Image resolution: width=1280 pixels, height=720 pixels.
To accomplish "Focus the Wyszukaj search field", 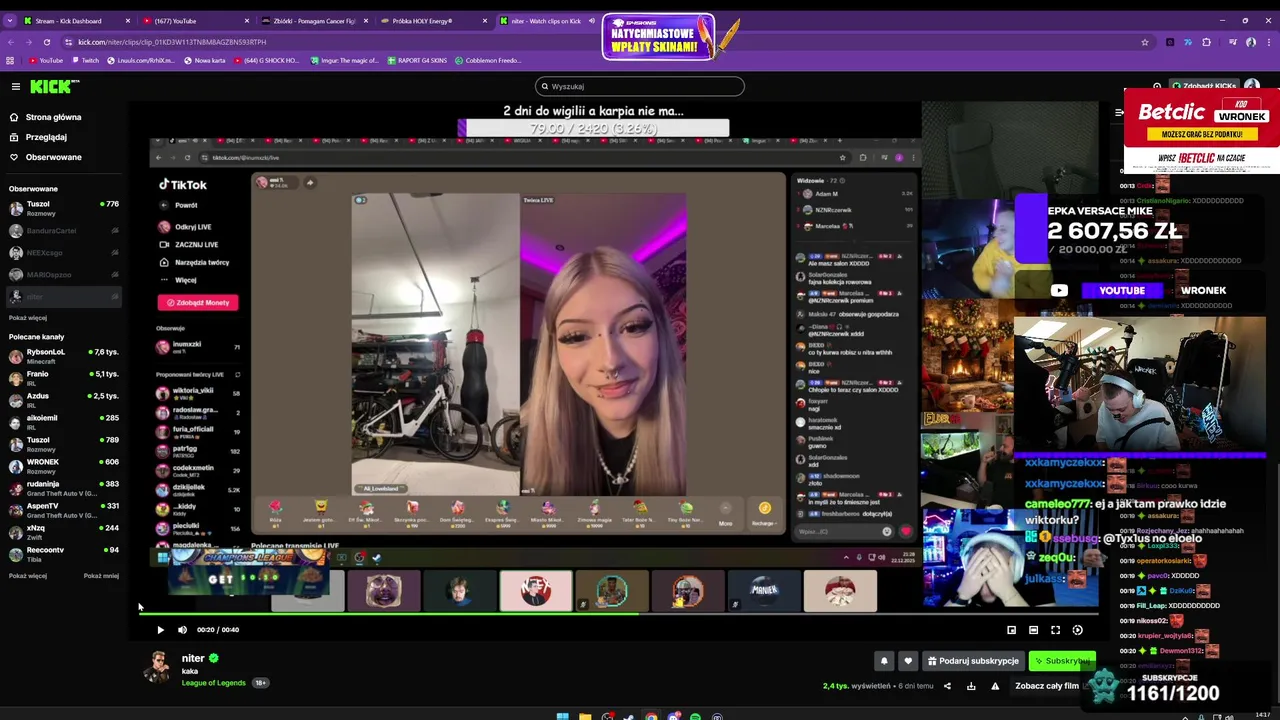I will click(x=640, y=86).
